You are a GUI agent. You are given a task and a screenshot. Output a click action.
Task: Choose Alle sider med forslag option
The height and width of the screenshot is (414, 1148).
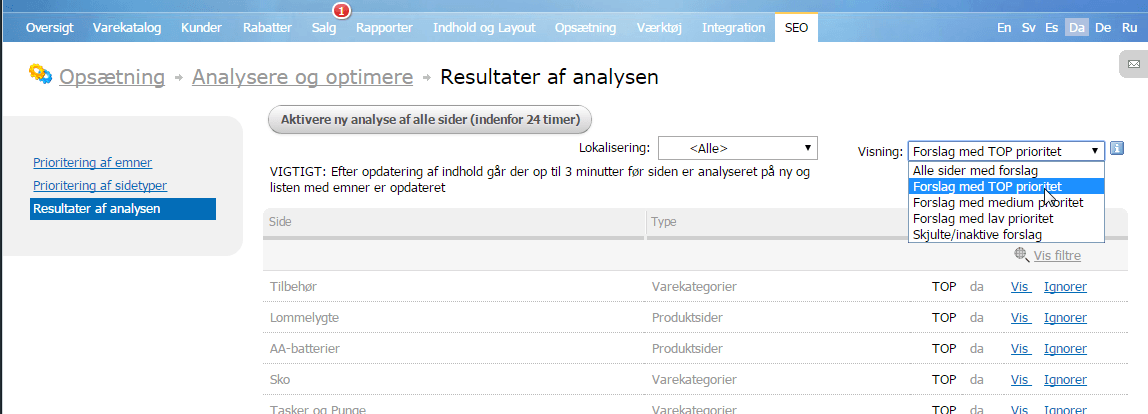pos(1005,170)
